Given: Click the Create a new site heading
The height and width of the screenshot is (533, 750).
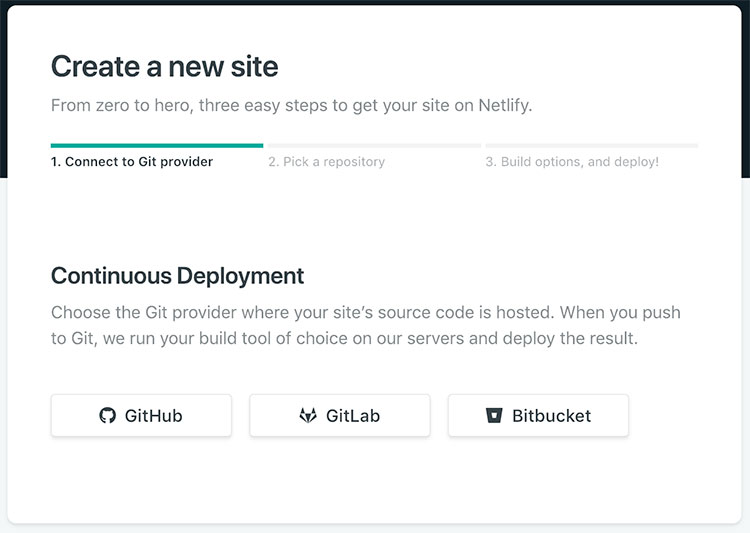Looking at the screenshot, I should point(165,67).
